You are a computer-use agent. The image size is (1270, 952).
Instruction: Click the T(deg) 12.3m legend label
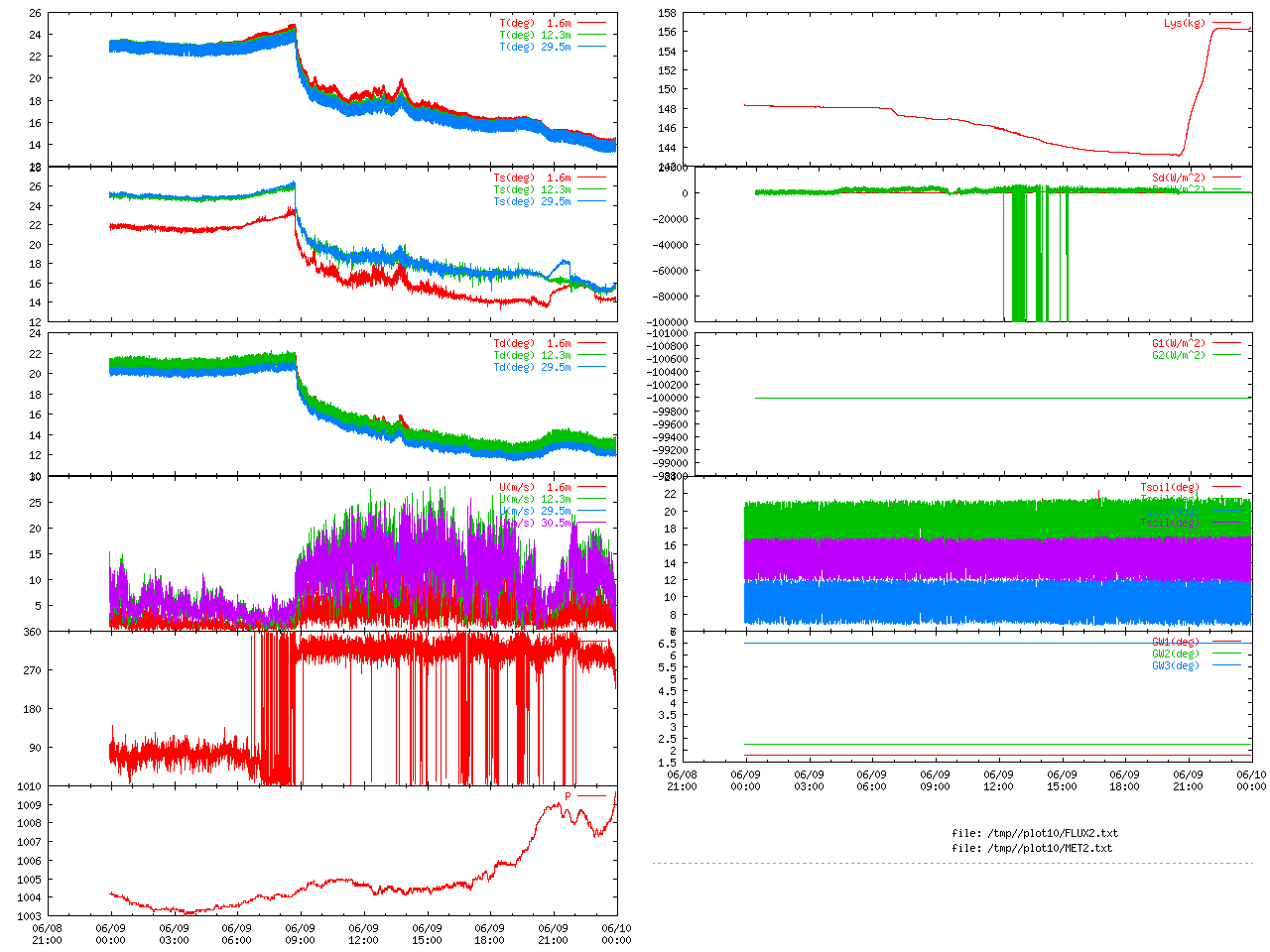point(535,35)
